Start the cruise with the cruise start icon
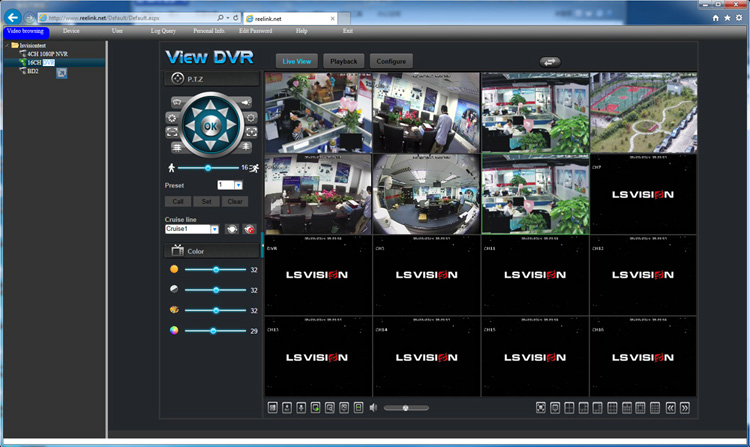This screenshot has width=750, height=447. pyautogui.click(x=232, y=229)
